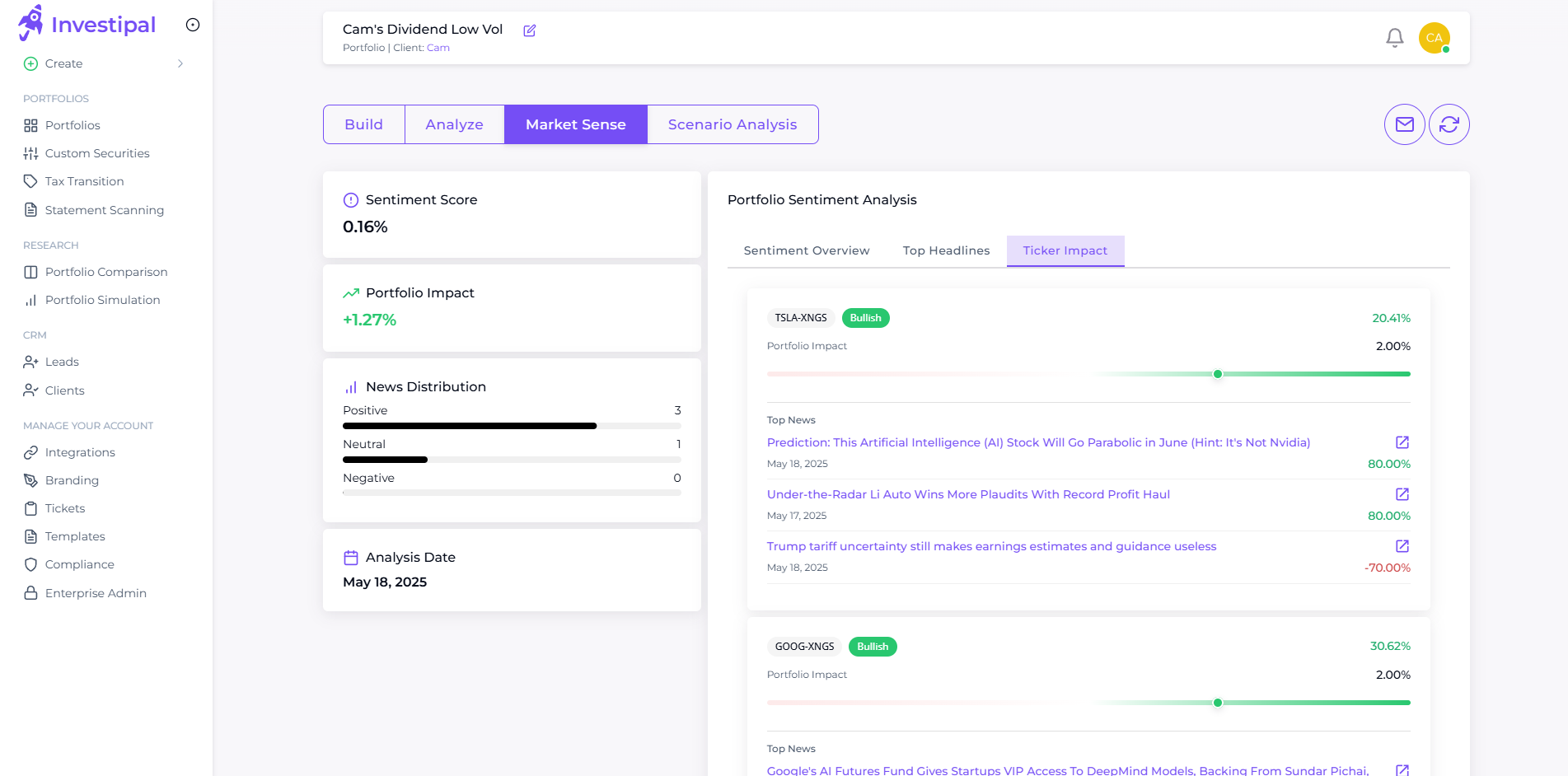Click the Cam client link under the portfolio title
Screen dimensions: 1568x776
click(x=438, y=47)
